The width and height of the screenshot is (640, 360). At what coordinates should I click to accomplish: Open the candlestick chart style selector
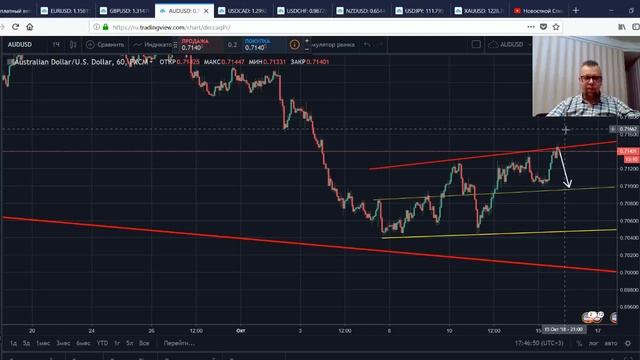click(73, 44)
